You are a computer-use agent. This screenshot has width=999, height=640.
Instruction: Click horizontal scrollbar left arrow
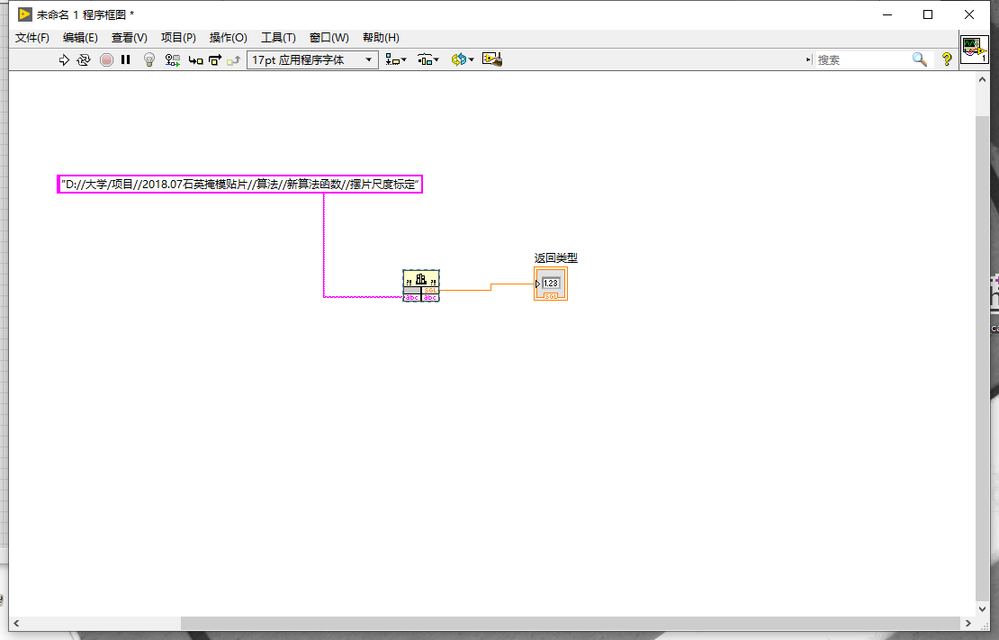17,623
